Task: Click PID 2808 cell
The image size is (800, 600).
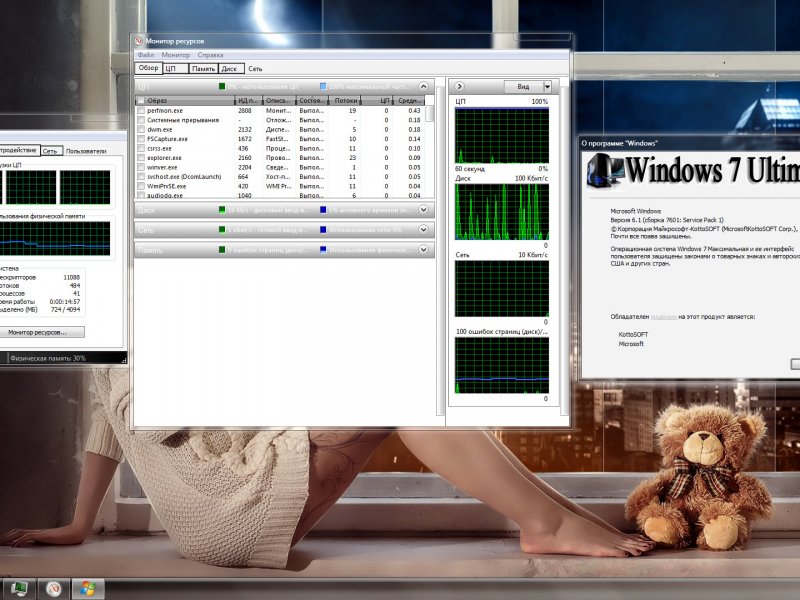Action: pyautogui.click(x=245, y=110)
